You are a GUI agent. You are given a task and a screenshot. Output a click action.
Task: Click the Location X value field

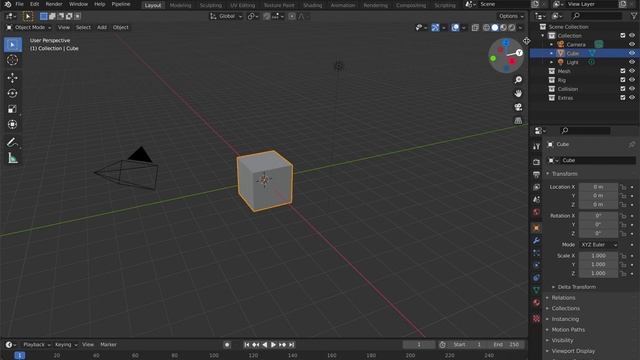598,187
